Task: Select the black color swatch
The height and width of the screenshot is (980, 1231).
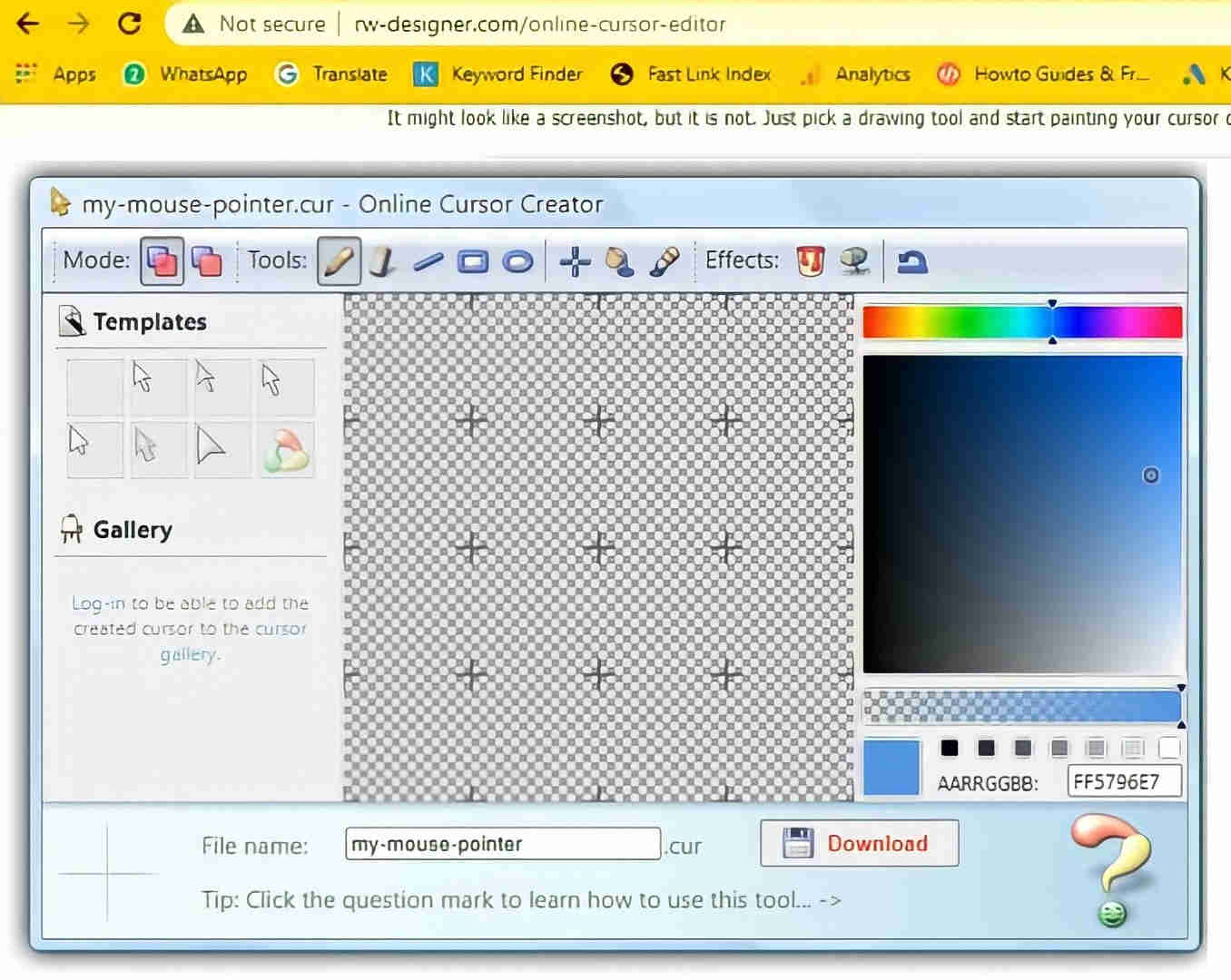Action: [x=950, y=748]
